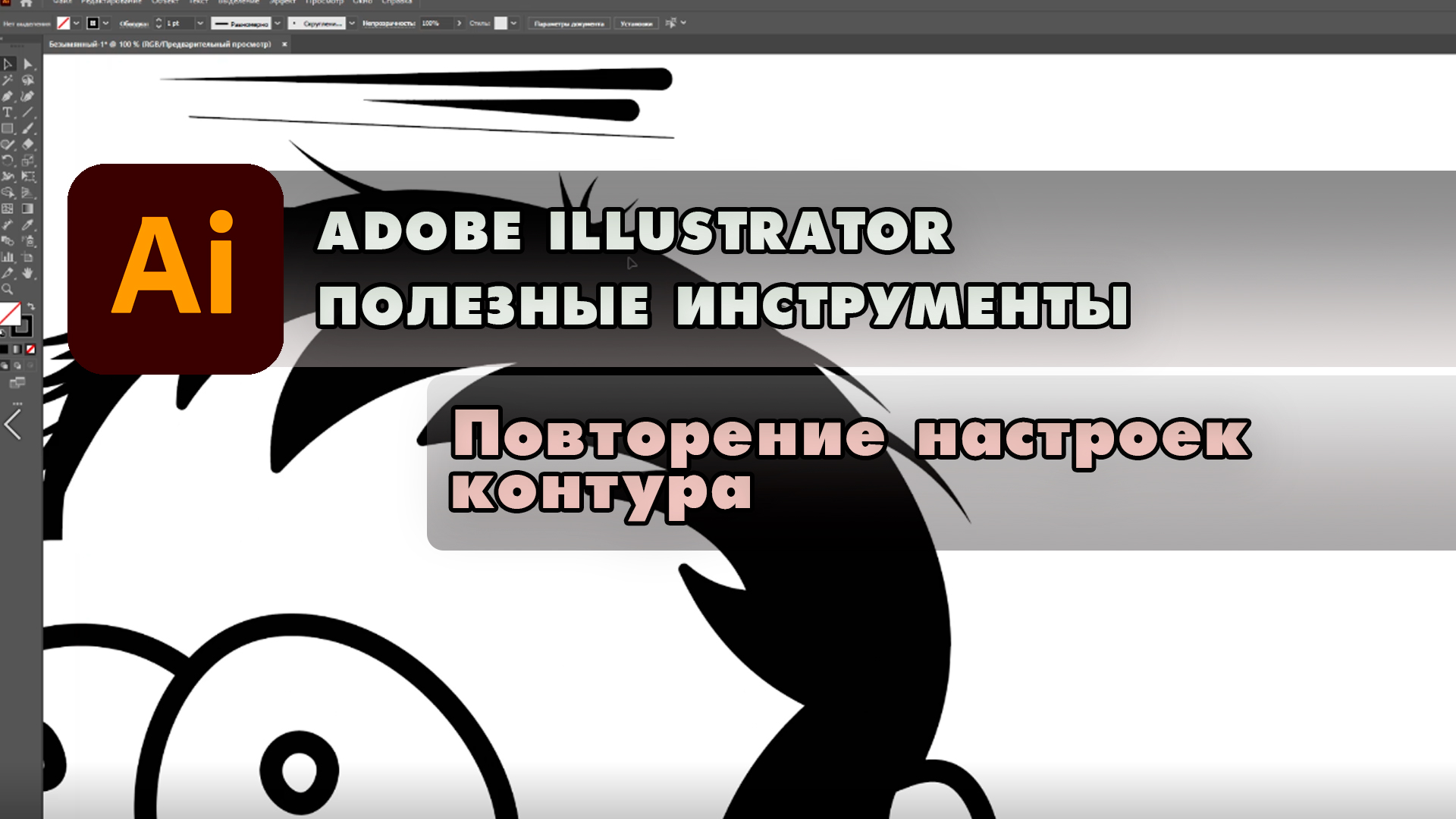This screenshot has height=819, width=1456.
Task: Expand the width profile dropdown arrow
Action: point(278,24)
